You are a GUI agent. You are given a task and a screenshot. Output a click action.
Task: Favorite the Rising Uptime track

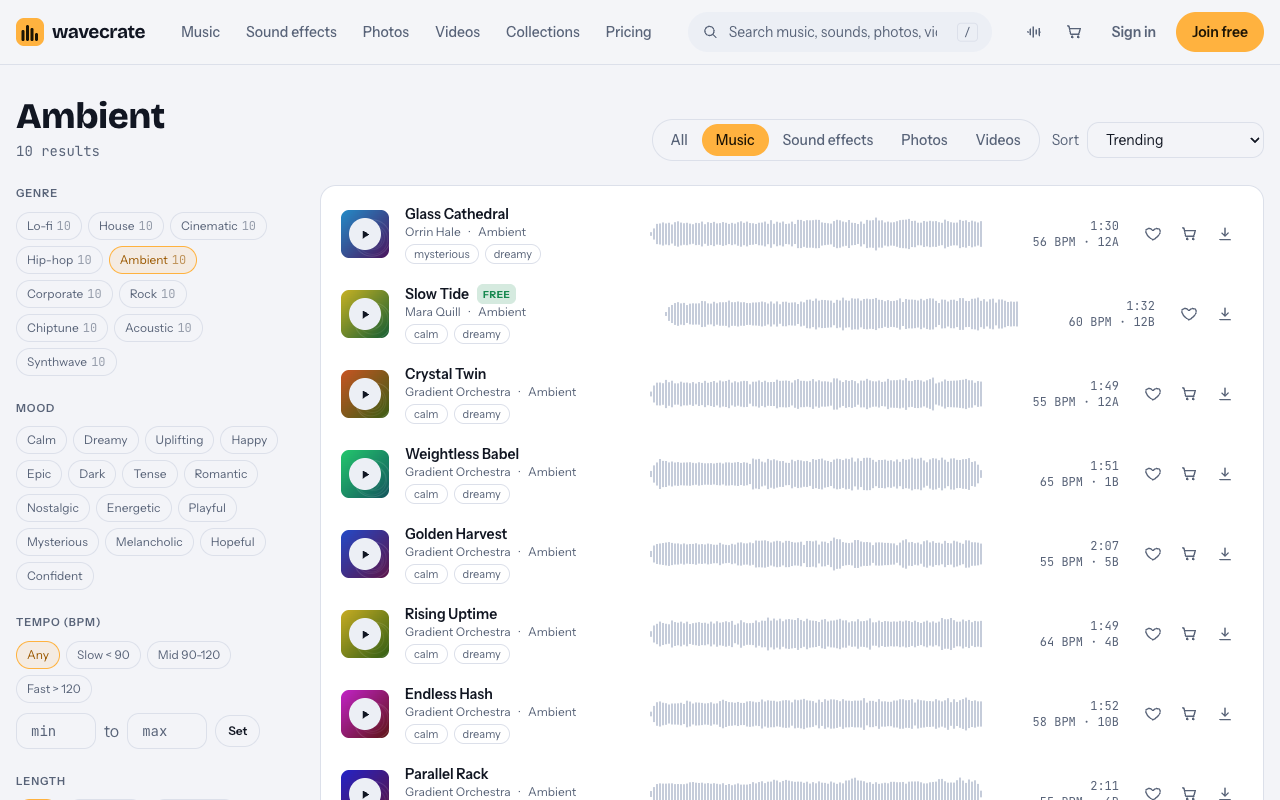(x=1153, y=634)
